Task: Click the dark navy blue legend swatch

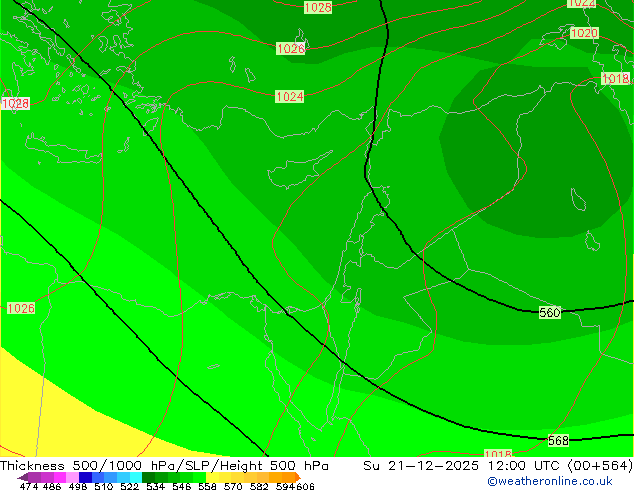Action: coord(85,477)
